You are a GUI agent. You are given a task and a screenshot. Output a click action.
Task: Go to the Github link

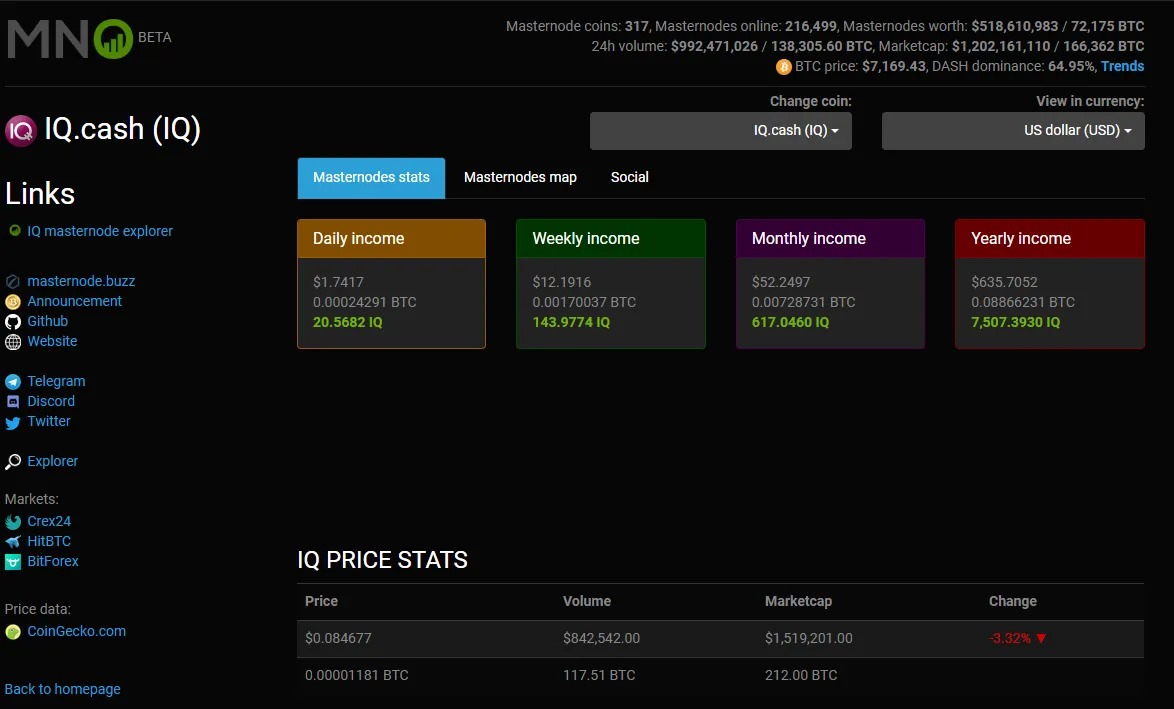(47, 321)
